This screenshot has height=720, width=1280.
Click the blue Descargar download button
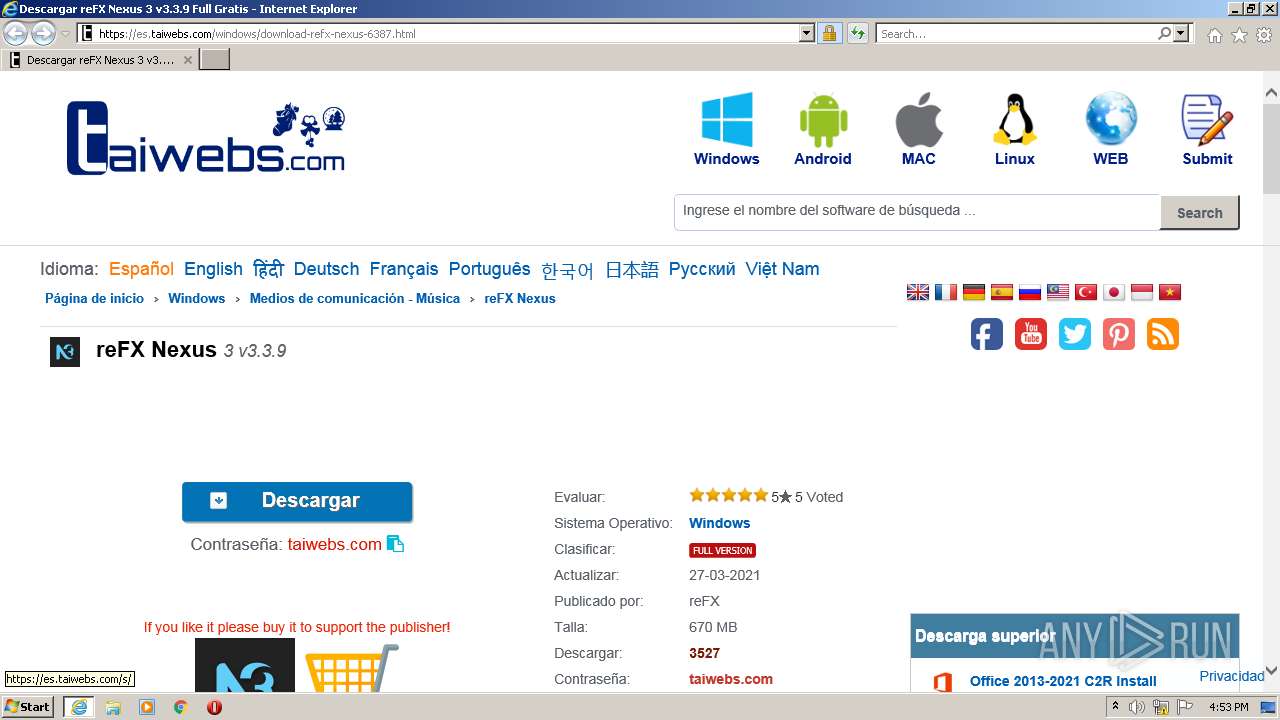coord(297,501)
